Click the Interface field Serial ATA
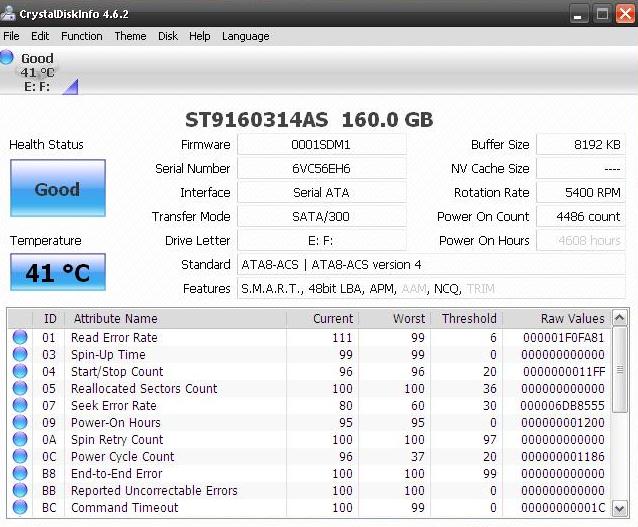Screen dimensions: 638x527 click(x=321, y=192)
